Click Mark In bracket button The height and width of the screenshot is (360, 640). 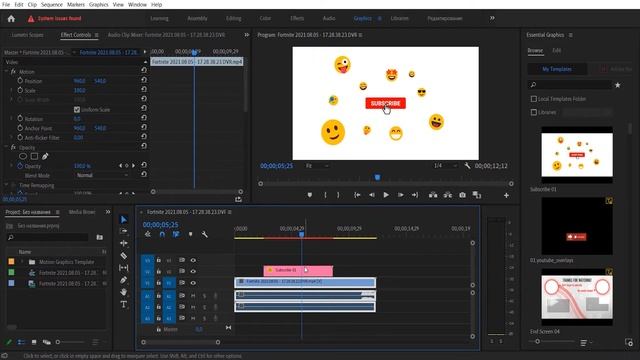coord(325,195)
